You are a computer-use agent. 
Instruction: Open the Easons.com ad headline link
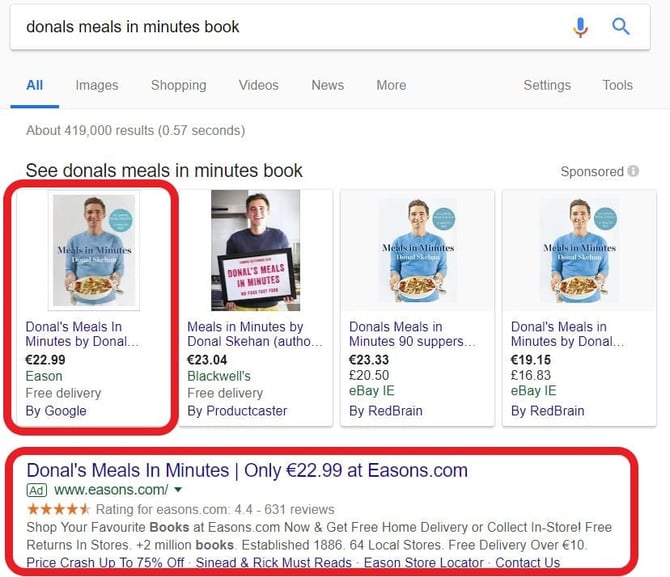point(247,471)
